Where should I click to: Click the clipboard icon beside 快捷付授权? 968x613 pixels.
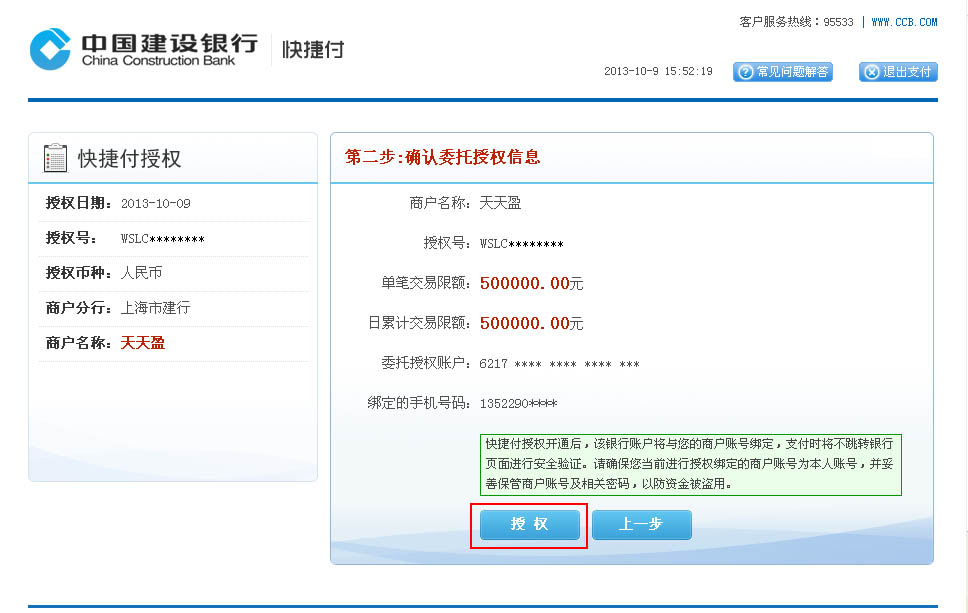point(55,158)
